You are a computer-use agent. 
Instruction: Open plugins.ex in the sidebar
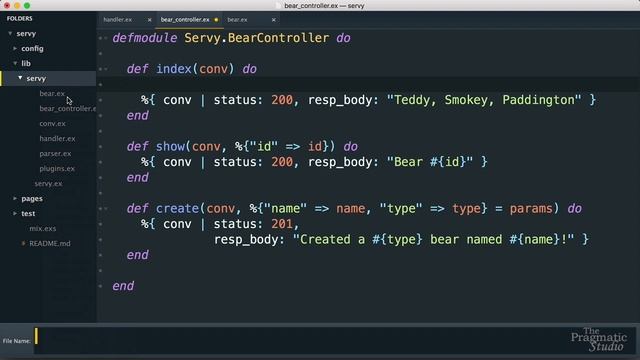[57, 169]
